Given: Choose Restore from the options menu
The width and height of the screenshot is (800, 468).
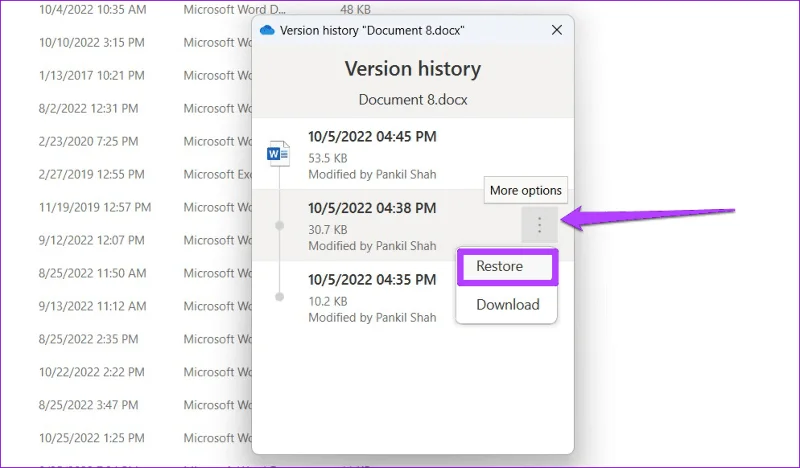Looking at the screenshot, I should [507, 266].
